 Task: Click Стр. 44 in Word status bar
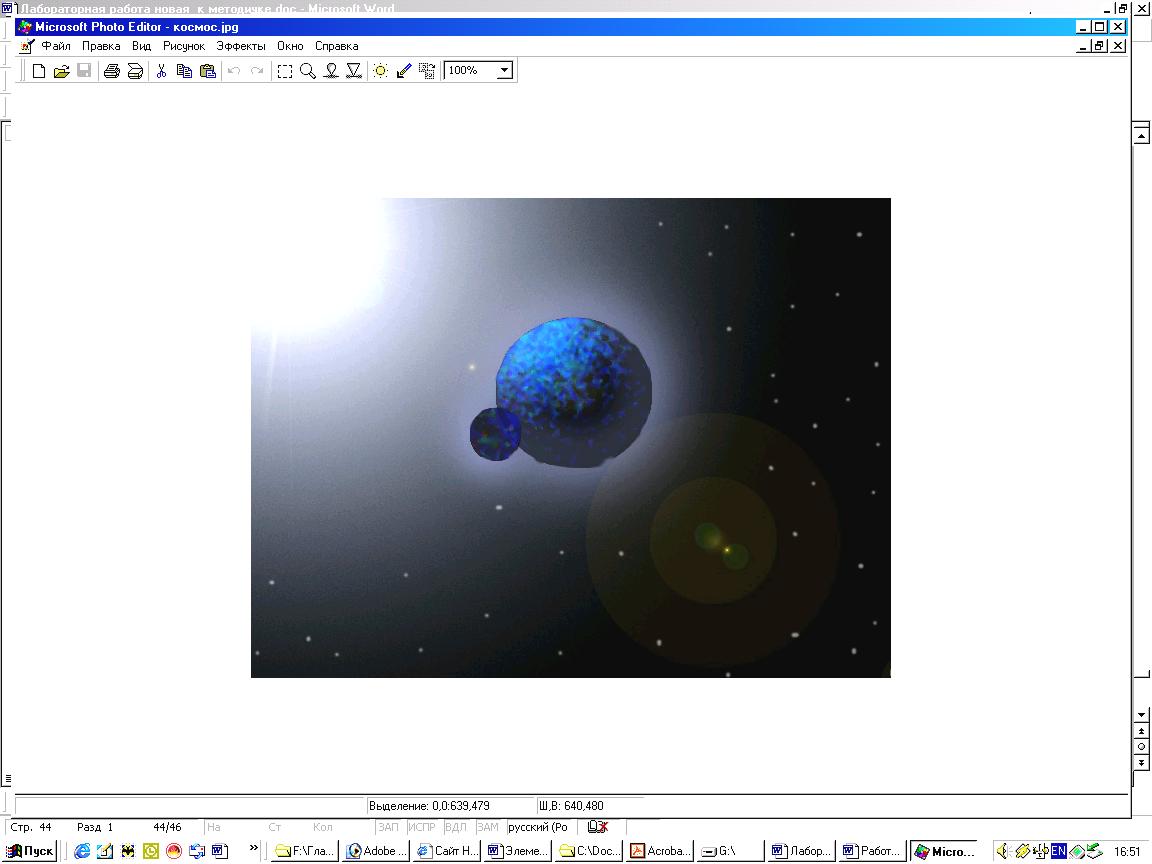(x=31, y=827)
